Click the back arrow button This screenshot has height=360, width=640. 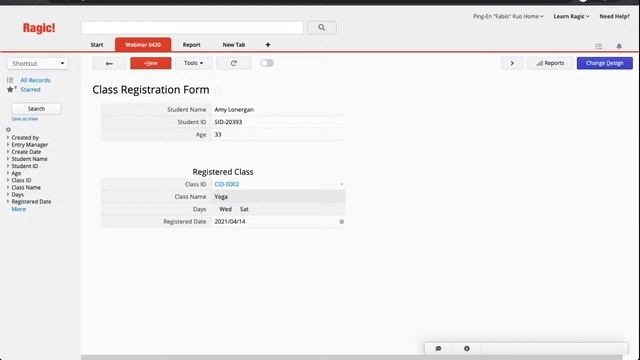pyautogui.click(x=109, y=63)
